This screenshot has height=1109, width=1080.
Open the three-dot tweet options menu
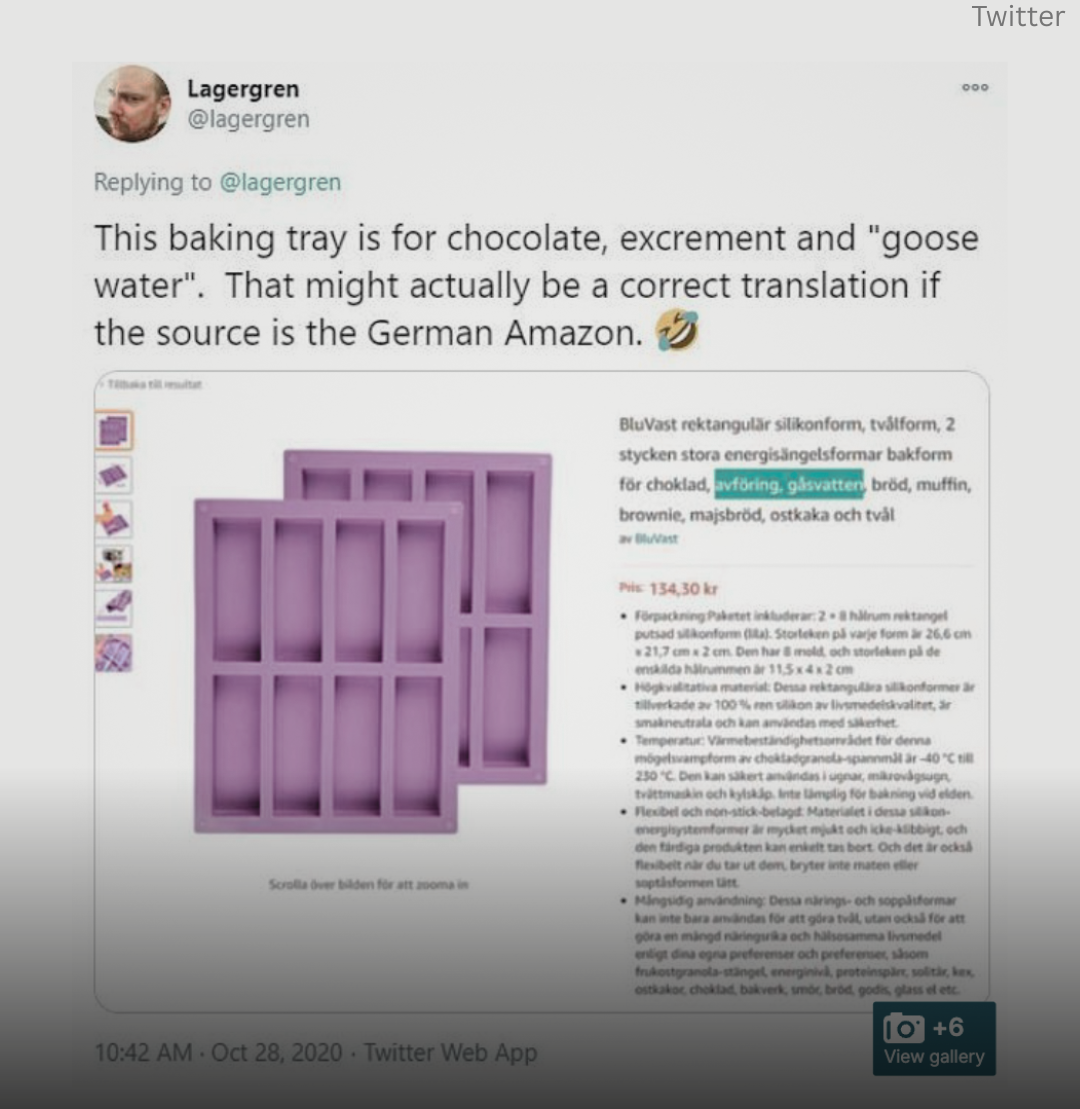(x=975, y=88)
